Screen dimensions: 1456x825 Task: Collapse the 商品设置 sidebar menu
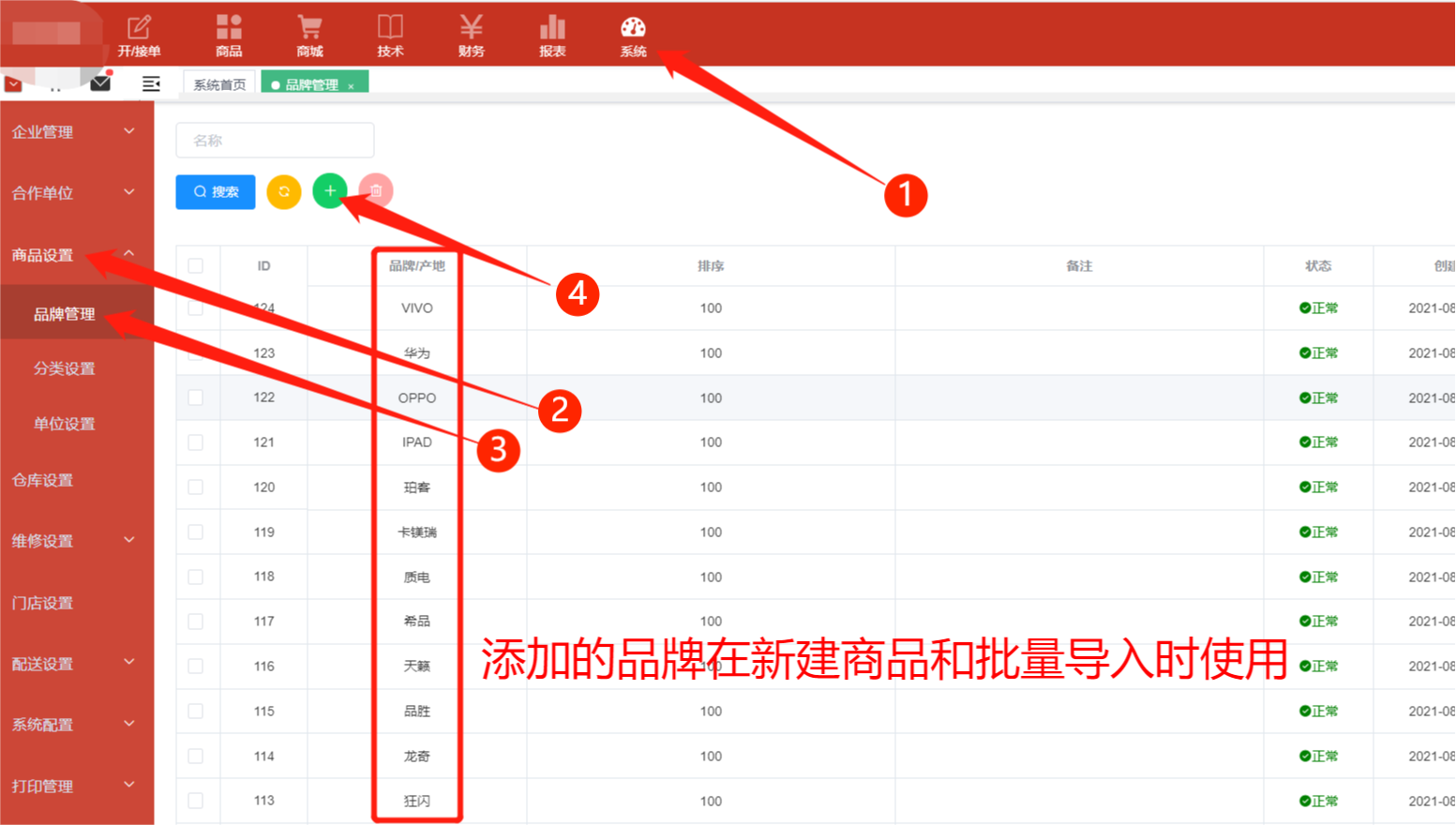[x=77, y=255]
